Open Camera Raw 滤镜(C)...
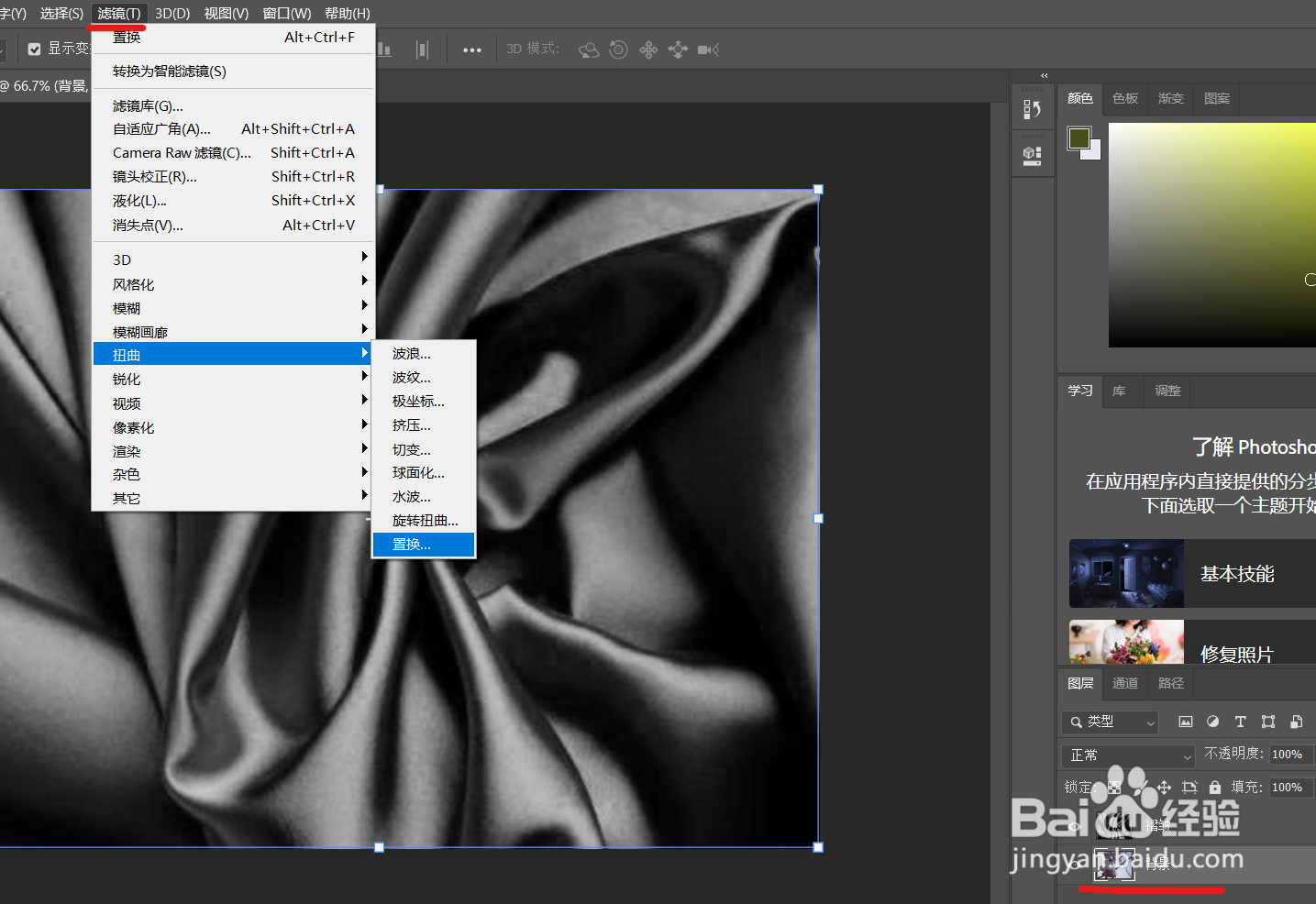 (234, 153)
